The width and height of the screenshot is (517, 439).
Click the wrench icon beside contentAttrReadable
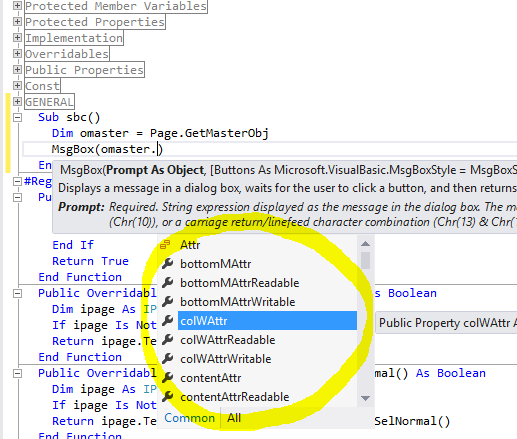(x=167, y=397)
